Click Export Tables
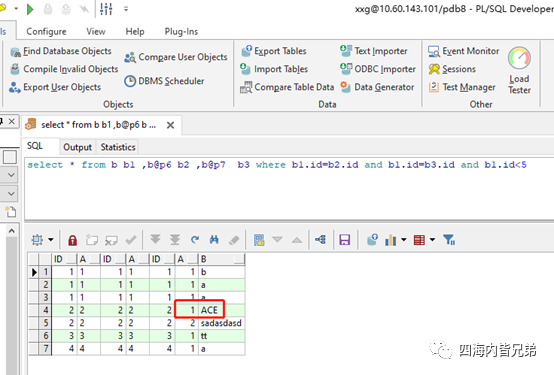Viewport: 554px width, 375px height. 274,51
